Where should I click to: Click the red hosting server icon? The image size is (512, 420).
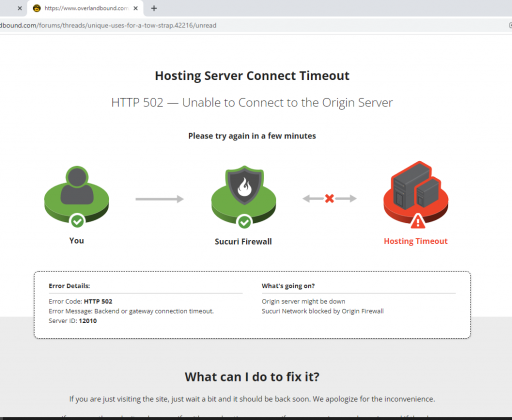(416, 192)
